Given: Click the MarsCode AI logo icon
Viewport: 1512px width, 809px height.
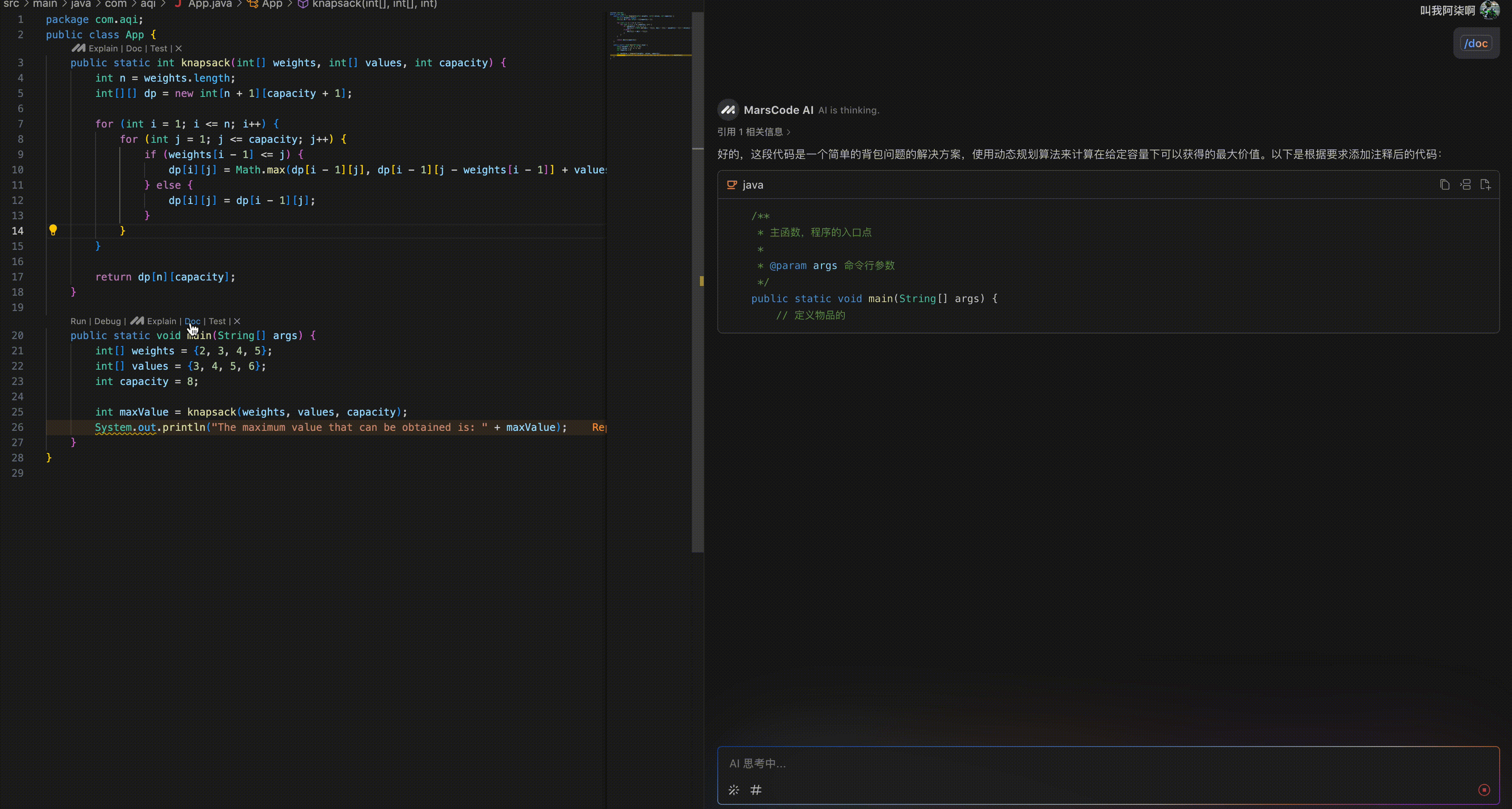Looking at the screenshot, I should pos(728,110).
